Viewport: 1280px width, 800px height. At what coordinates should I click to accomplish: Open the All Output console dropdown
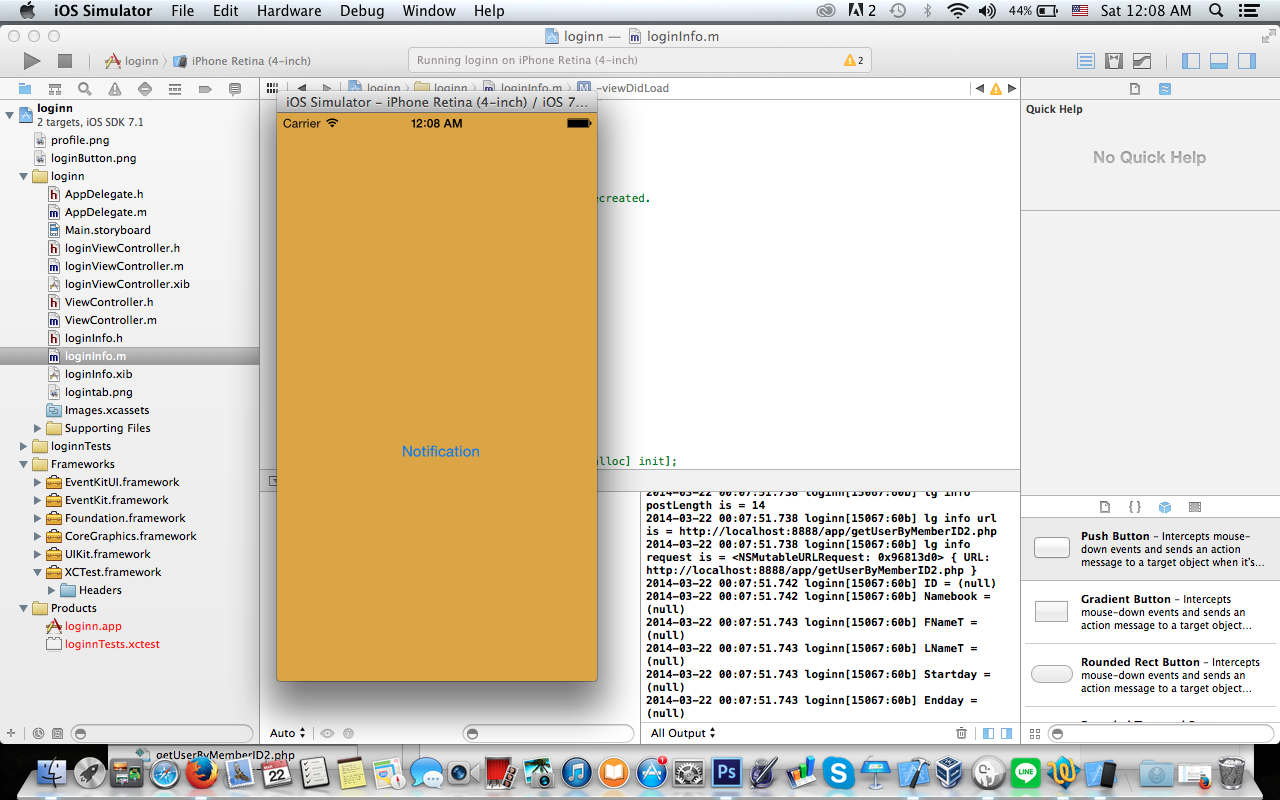[684, 733]
